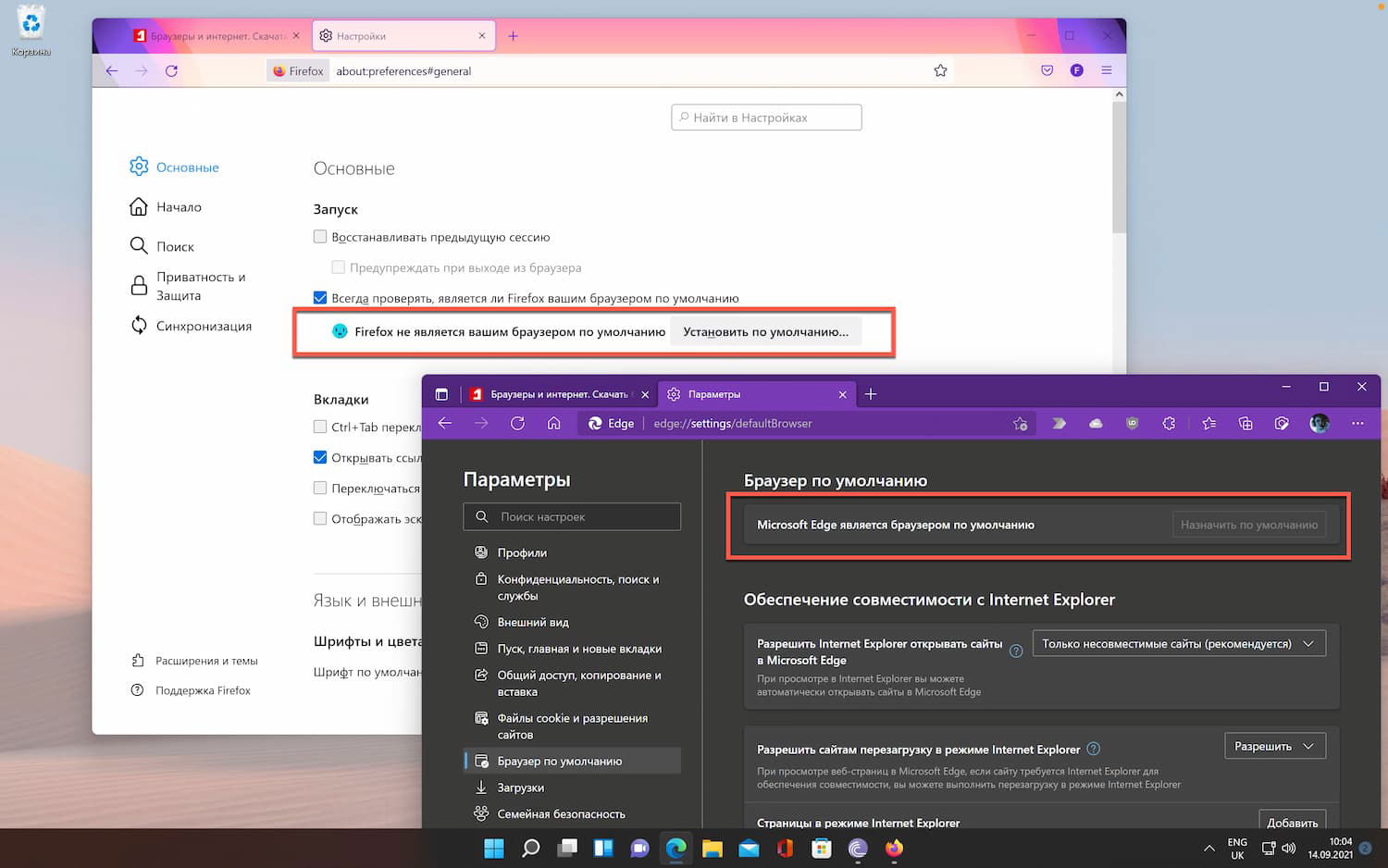Click the Firefox settings vertical scrollbar

1119,167
